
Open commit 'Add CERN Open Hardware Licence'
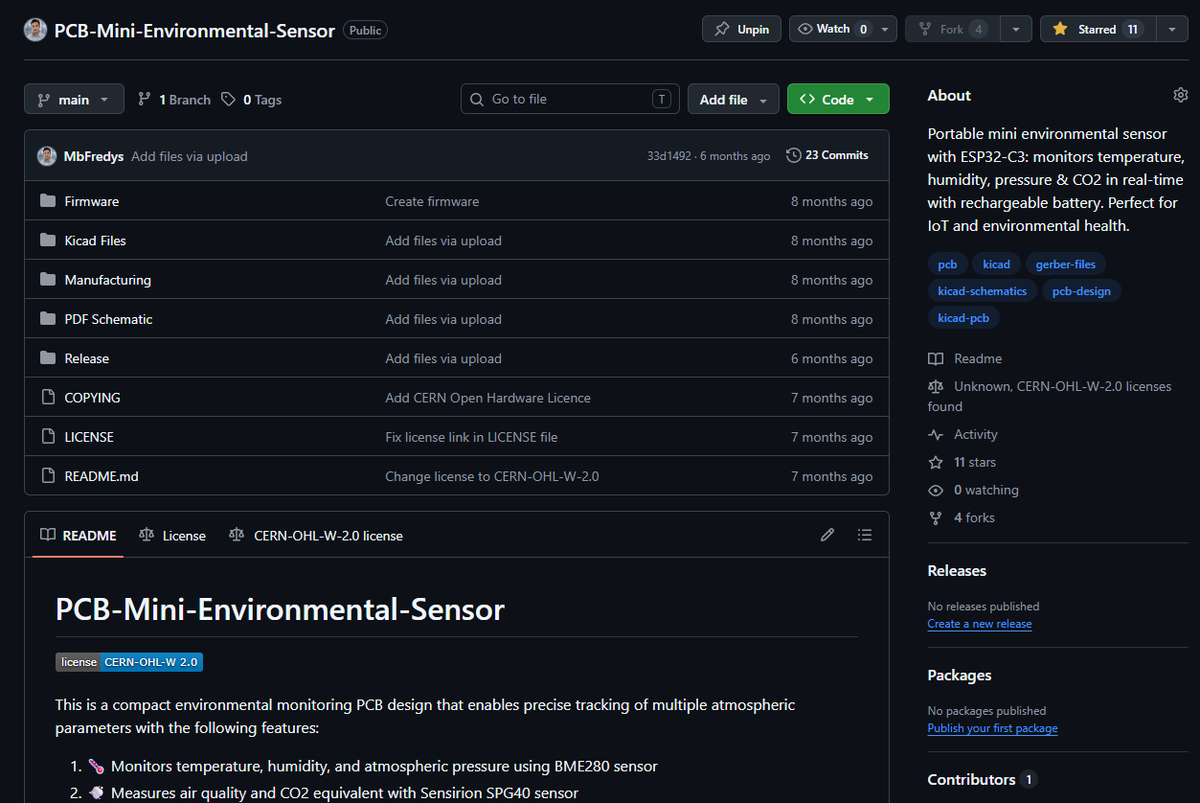coord(488,398)
